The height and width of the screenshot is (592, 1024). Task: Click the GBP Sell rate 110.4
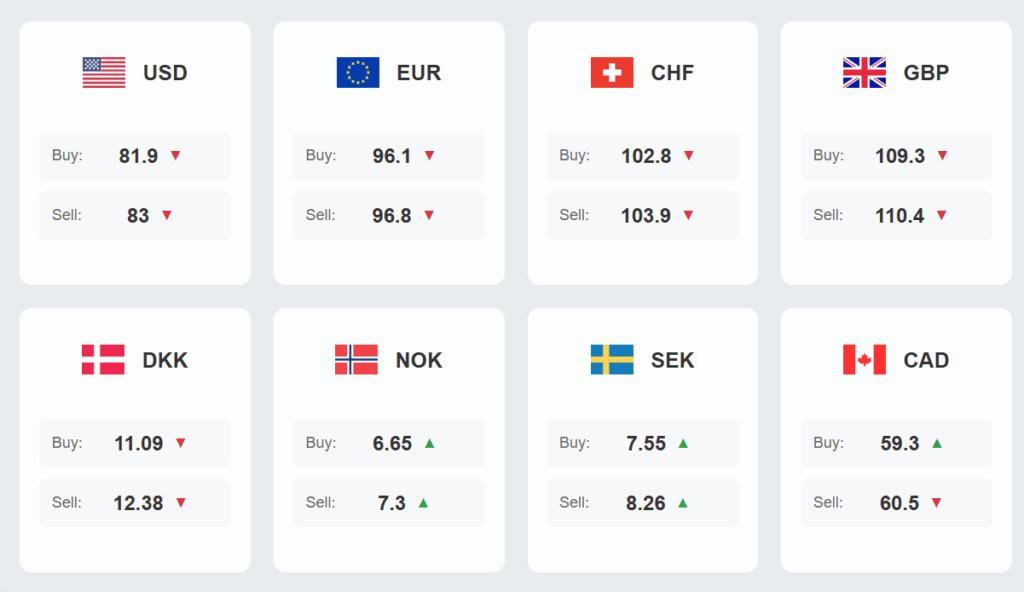point(900,215)
